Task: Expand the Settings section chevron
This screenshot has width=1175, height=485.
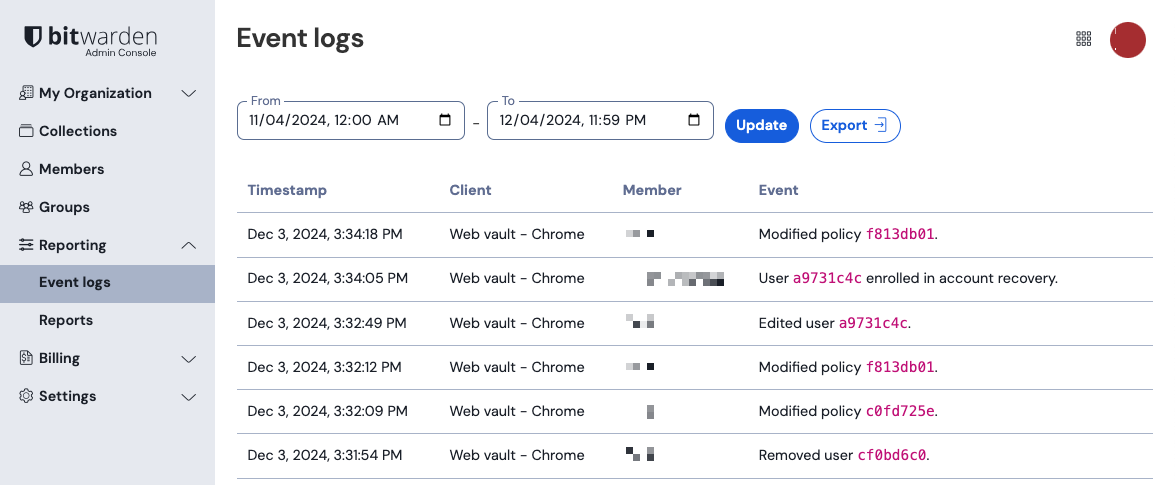Action: coord(188,396)
